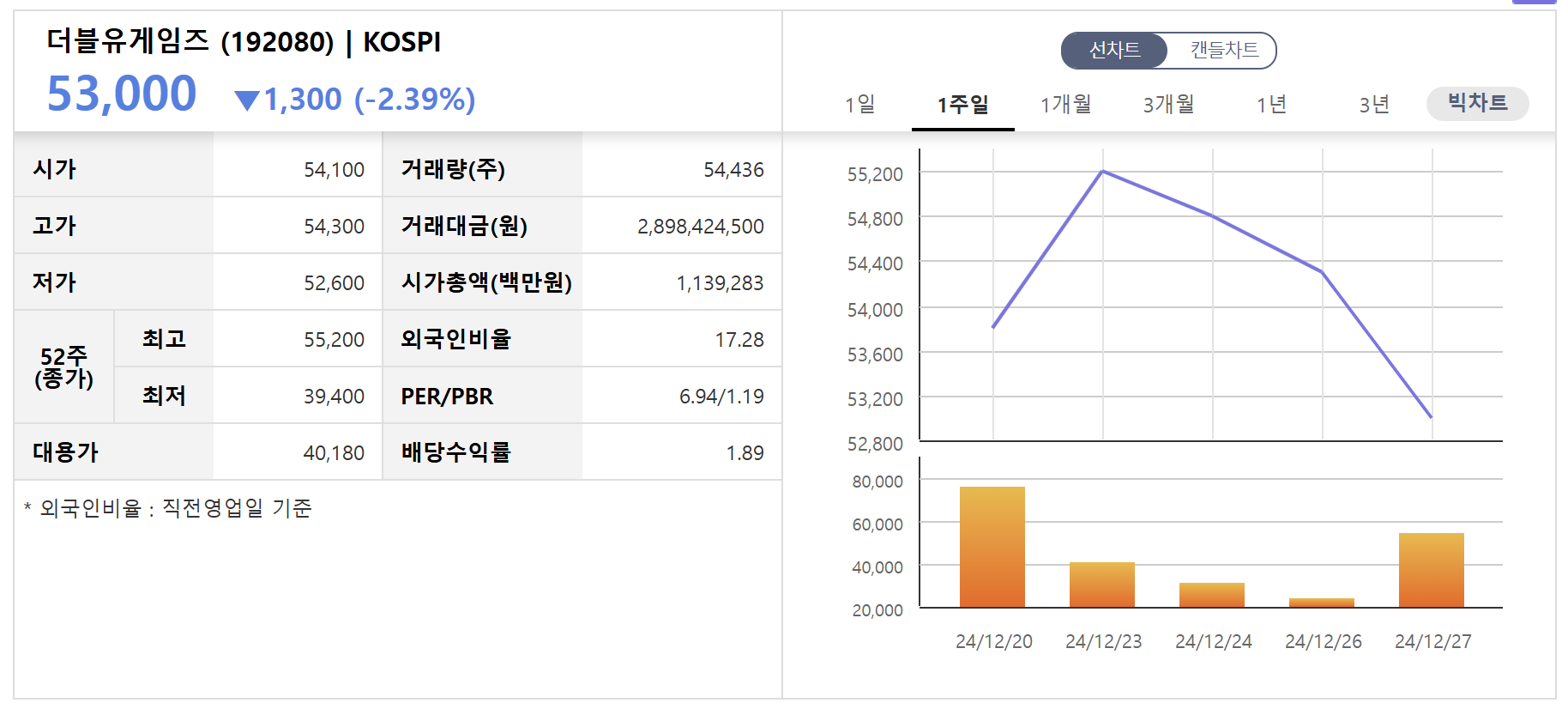Click the price change 1,300 (-2.39%)

pyautogui.click(x=370, y=100)
